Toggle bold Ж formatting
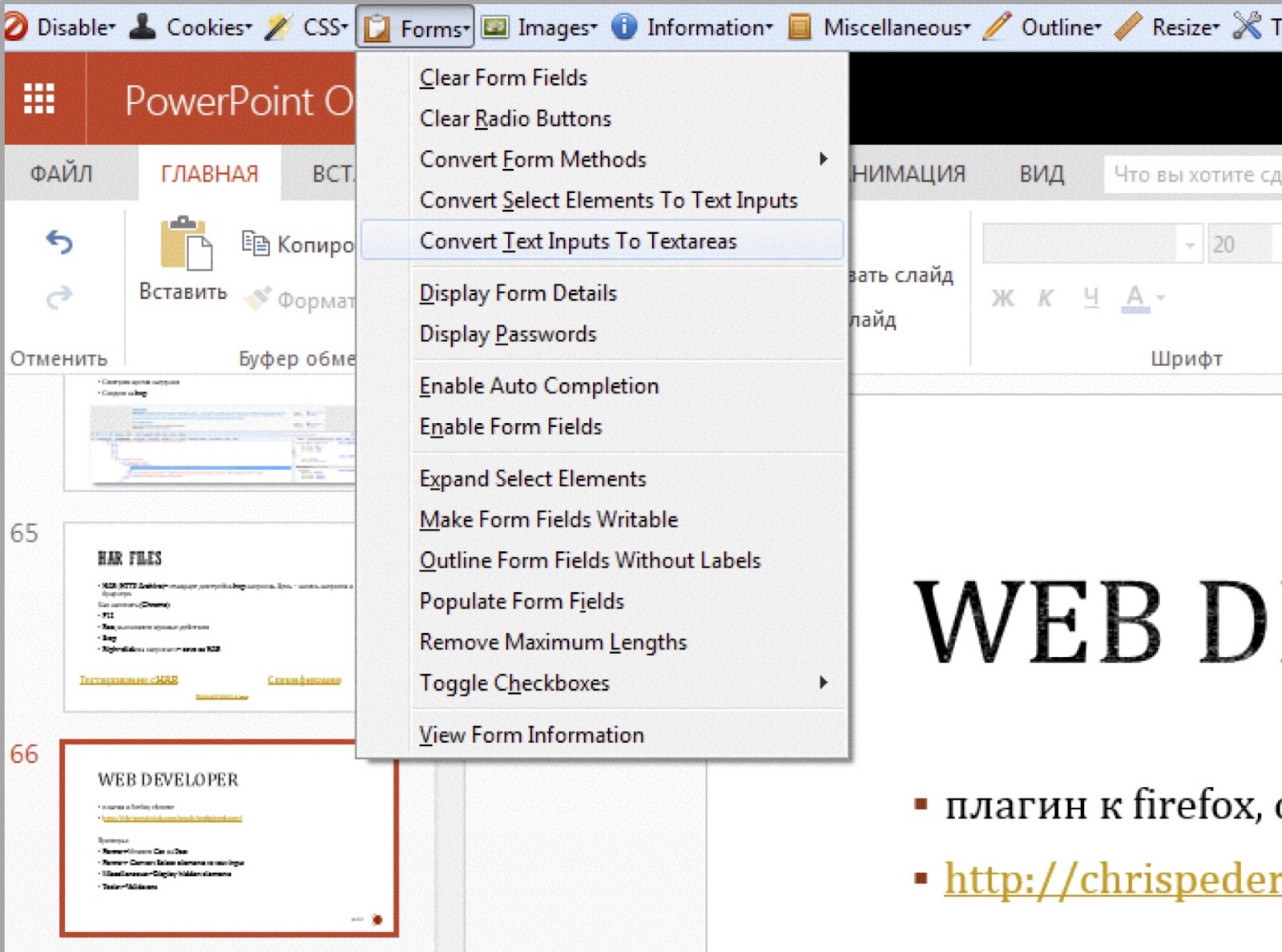Image resolution: width=1282 pixels, height=952 pixels. (x=1002, y=298)
